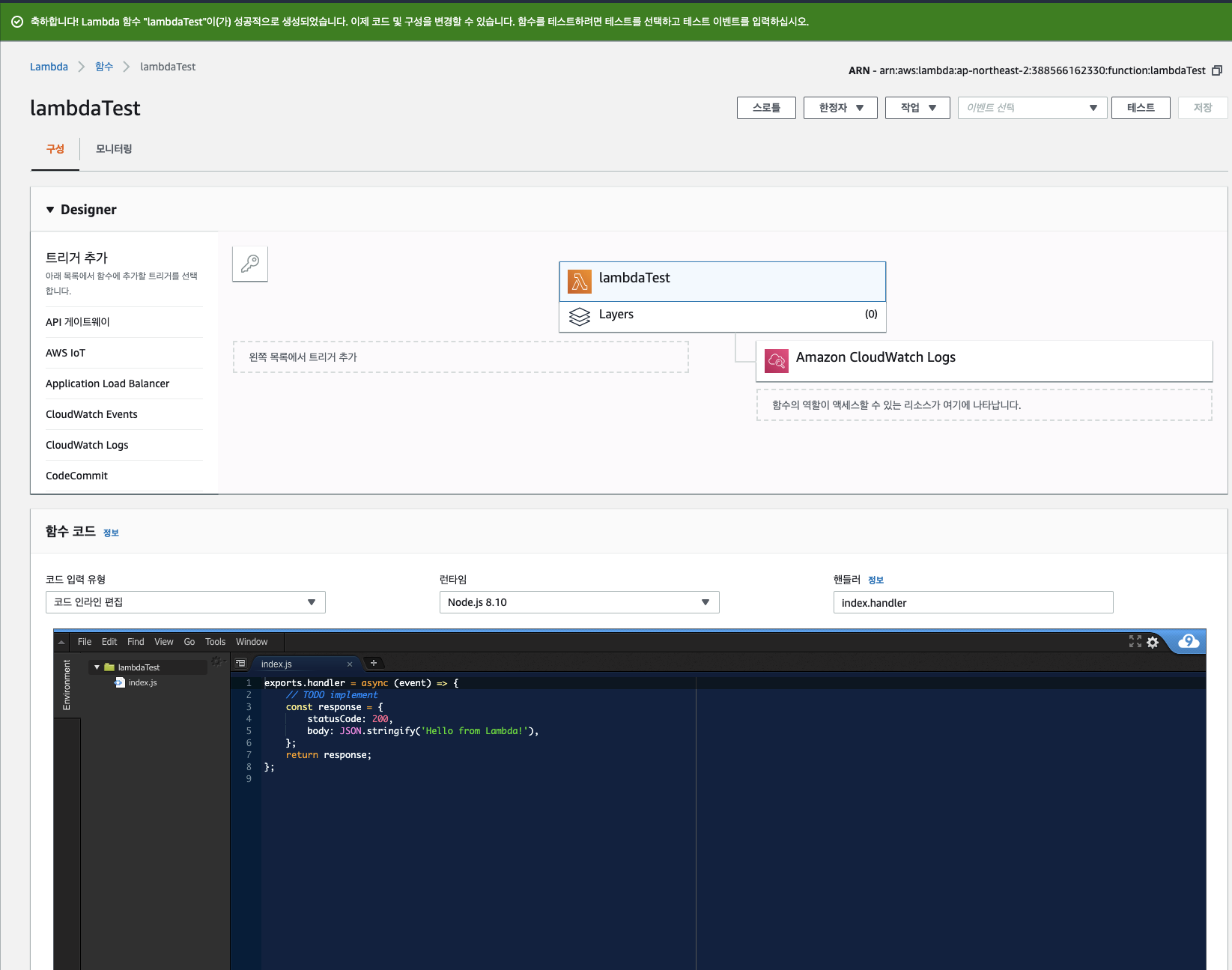Image resolution: width=1232 pixels, height=970 pixels.
Task: Open the Edit menu in editor
Action: click(x=109, y=642)
